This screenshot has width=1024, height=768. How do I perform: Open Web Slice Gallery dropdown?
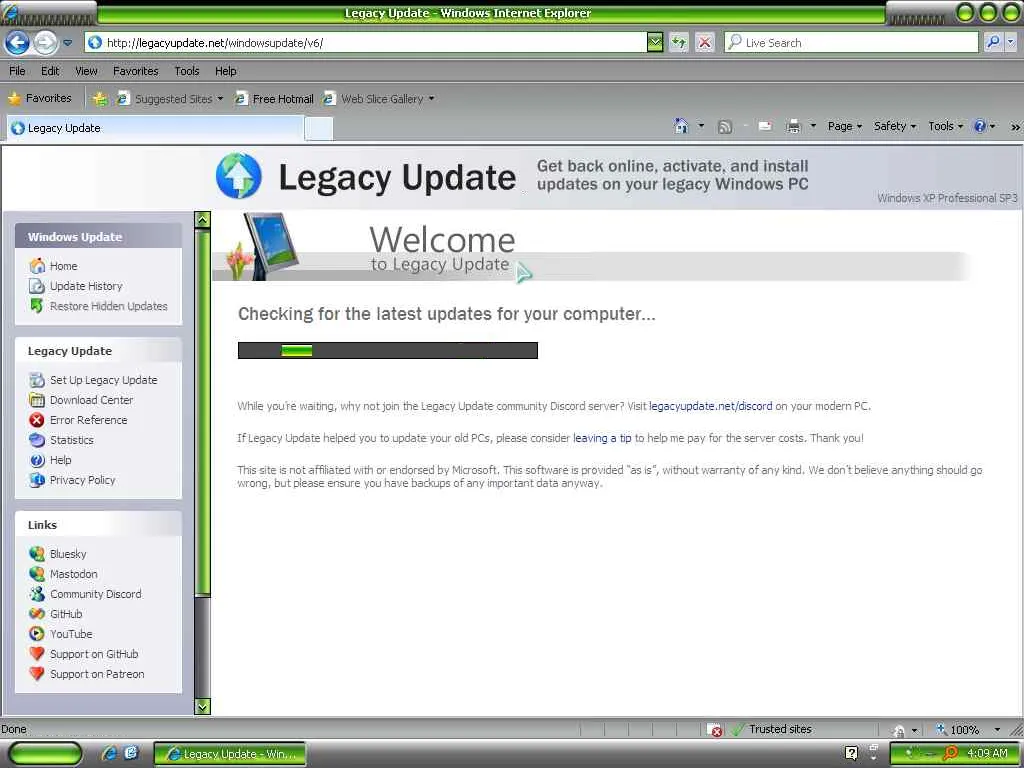378,99
